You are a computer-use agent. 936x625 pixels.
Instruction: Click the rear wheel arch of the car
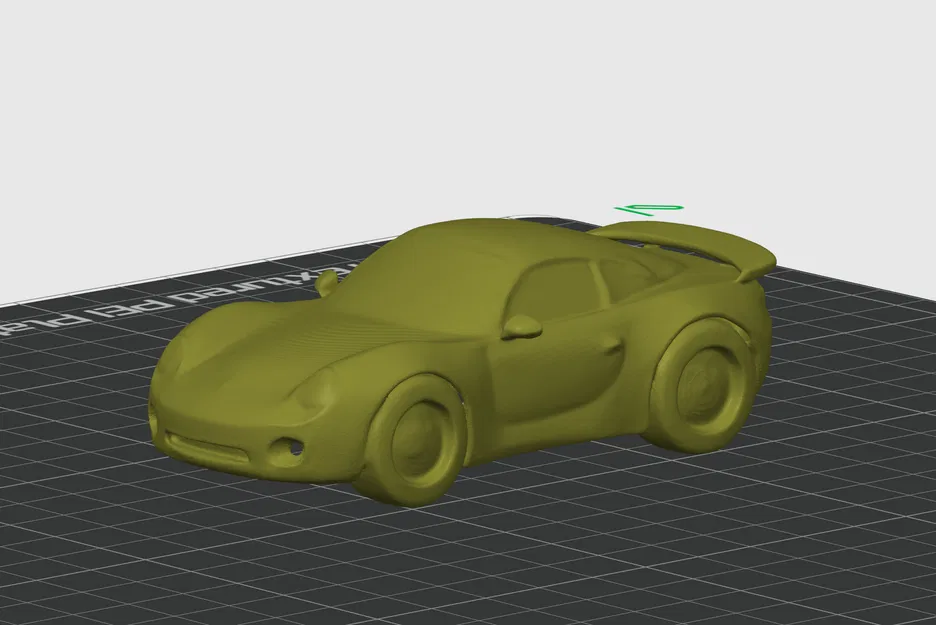click(700, 320)
